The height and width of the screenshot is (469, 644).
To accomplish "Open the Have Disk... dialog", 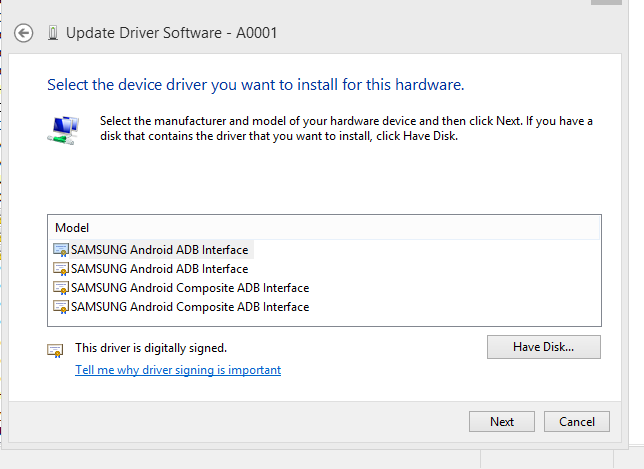I will tap(543, 347).
